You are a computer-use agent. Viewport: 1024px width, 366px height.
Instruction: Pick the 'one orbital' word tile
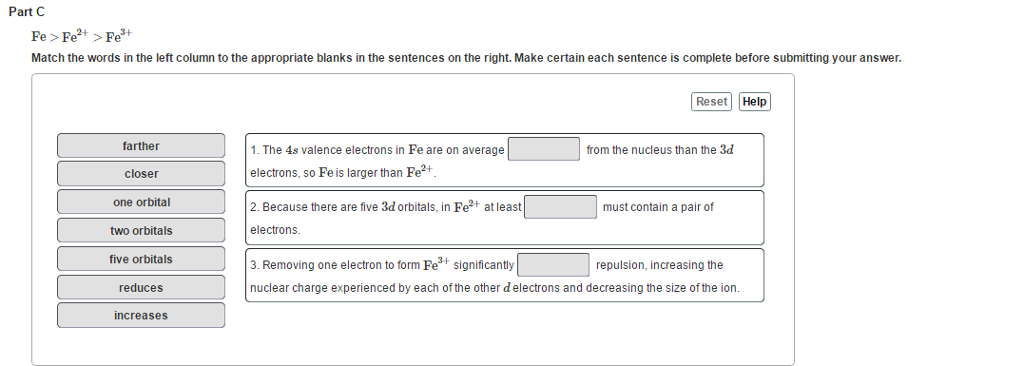pos(141,202)
